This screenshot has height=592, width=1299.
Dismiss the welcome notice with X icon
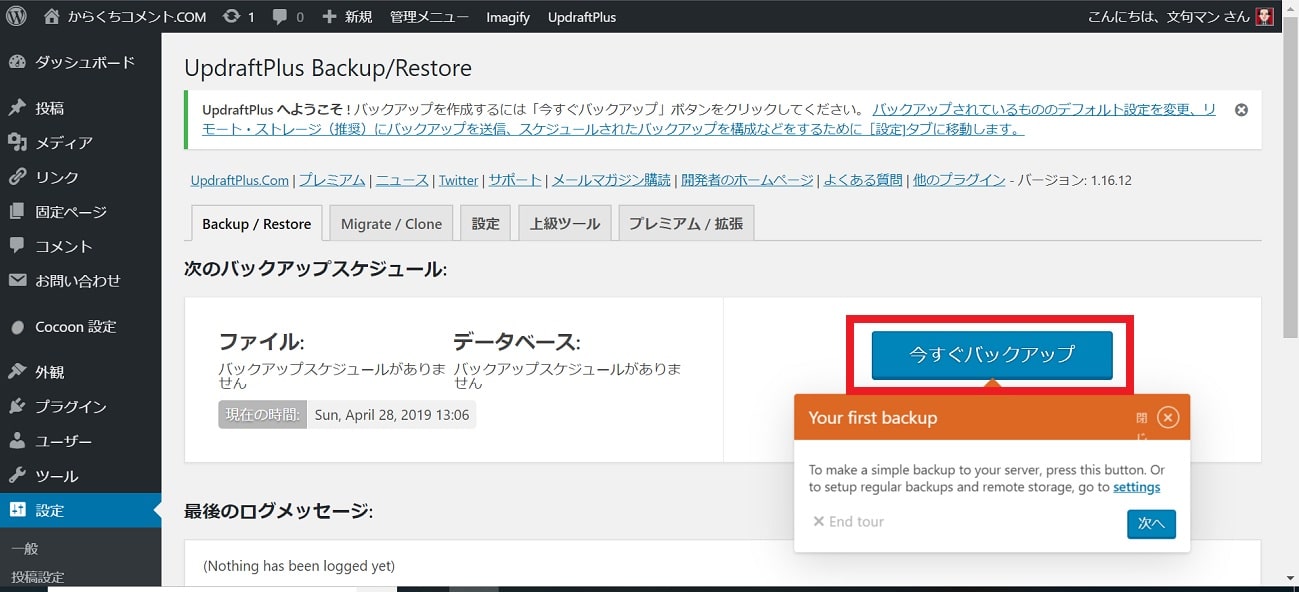[1241, 110]
